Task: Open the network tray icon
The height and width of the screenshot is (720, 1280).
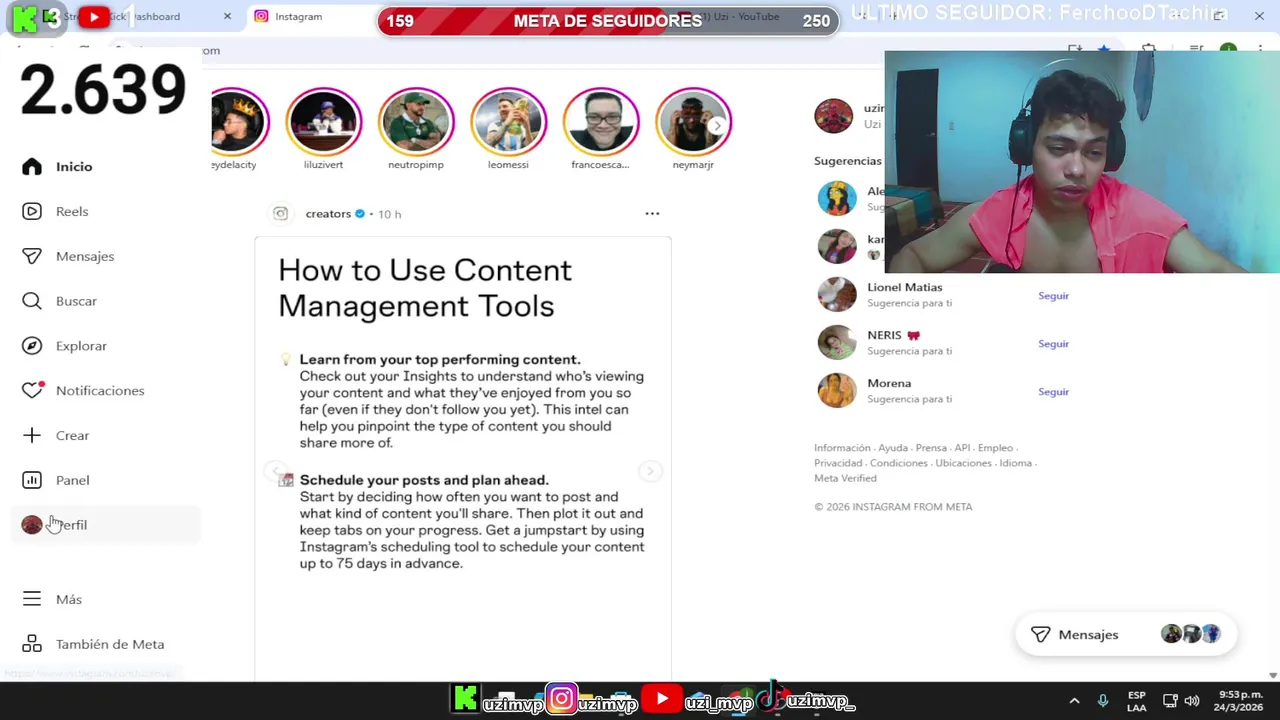Action: tap(1170, 701)
